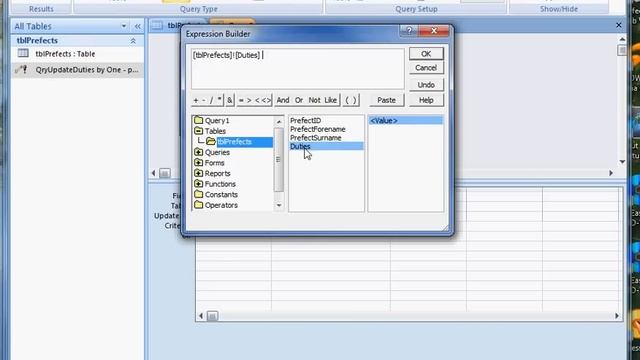This screenshot has width=640, height=360.
Task: Expand the Queries folder
Action: pyautogui.click(x=198, y=152)
